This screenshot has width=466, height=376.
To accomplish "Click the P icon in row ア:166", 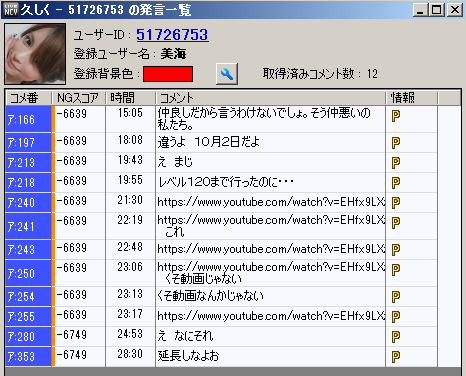I will (x=396, y=116).
